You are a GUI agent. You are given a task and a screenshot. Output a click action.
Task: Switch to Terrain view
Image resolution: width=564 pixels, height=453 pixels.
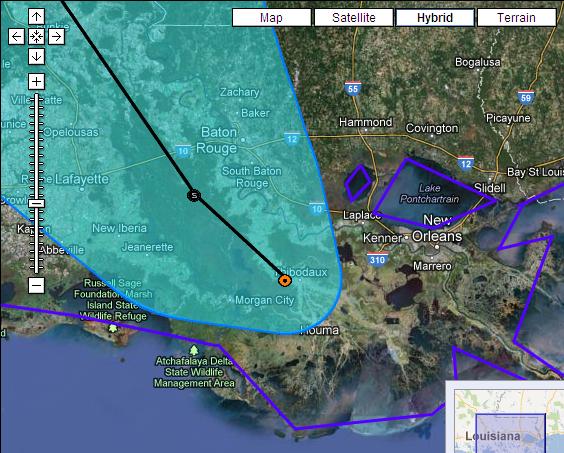click(517, 17)
